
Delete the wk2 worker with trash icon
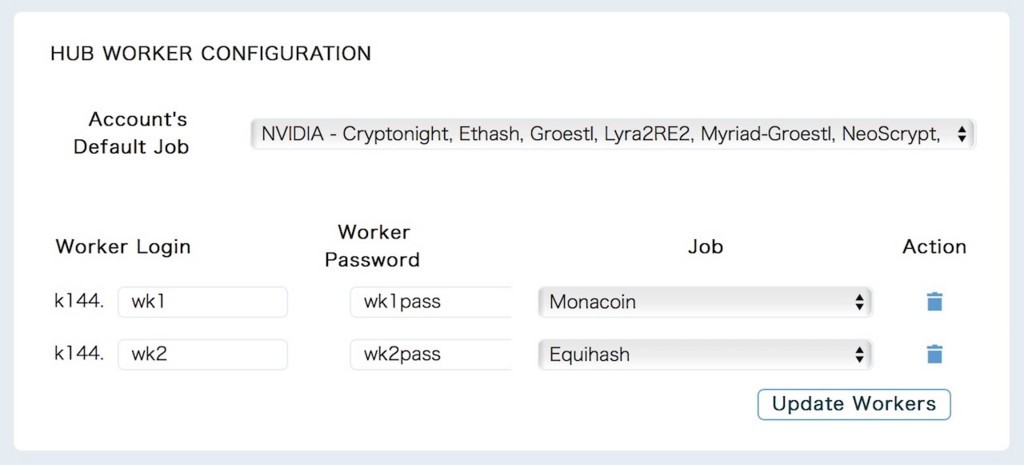934,354
